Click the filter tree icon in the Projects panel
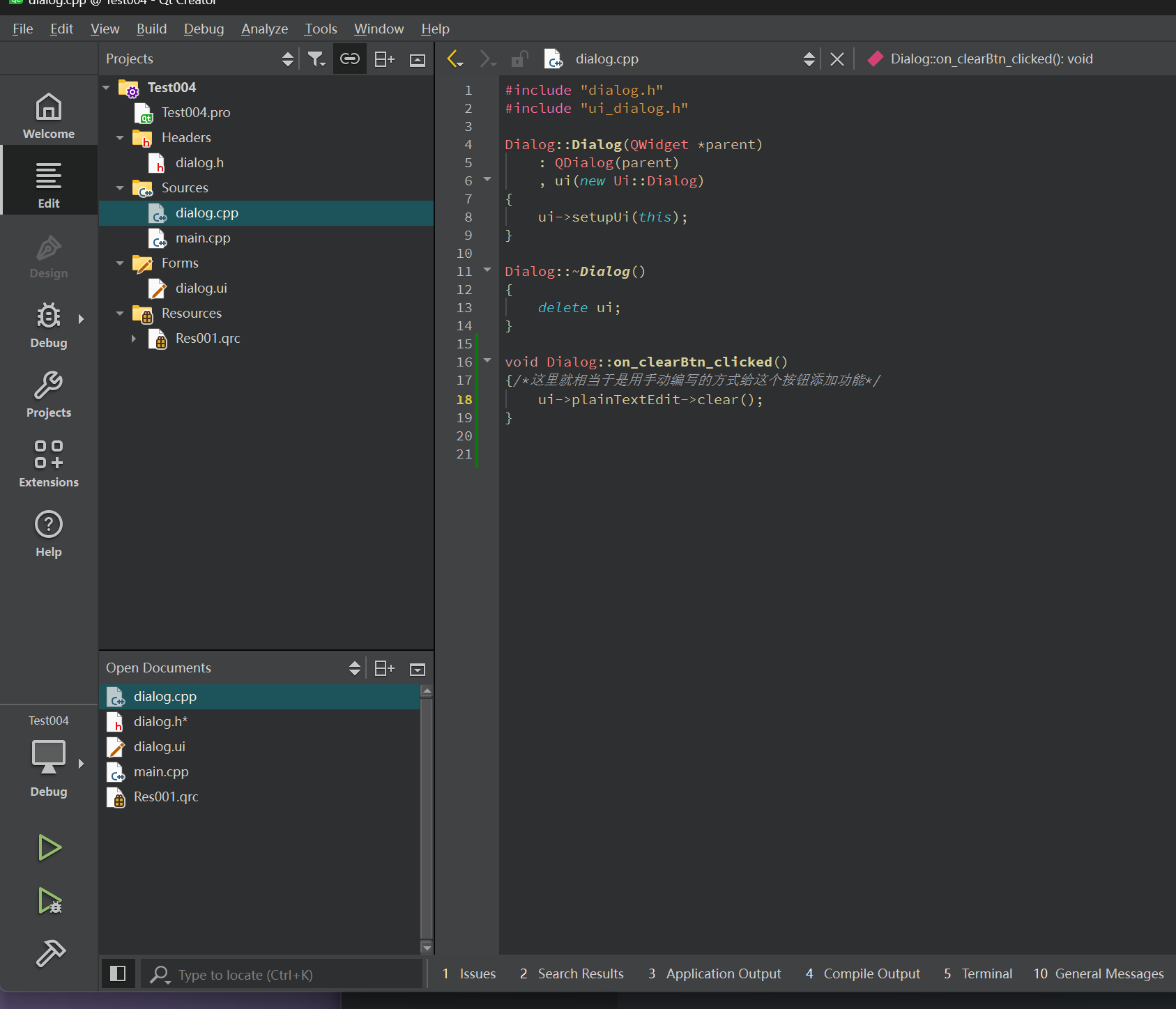Viewport: 1176px width, 1009px height. (x=316, y=59)
